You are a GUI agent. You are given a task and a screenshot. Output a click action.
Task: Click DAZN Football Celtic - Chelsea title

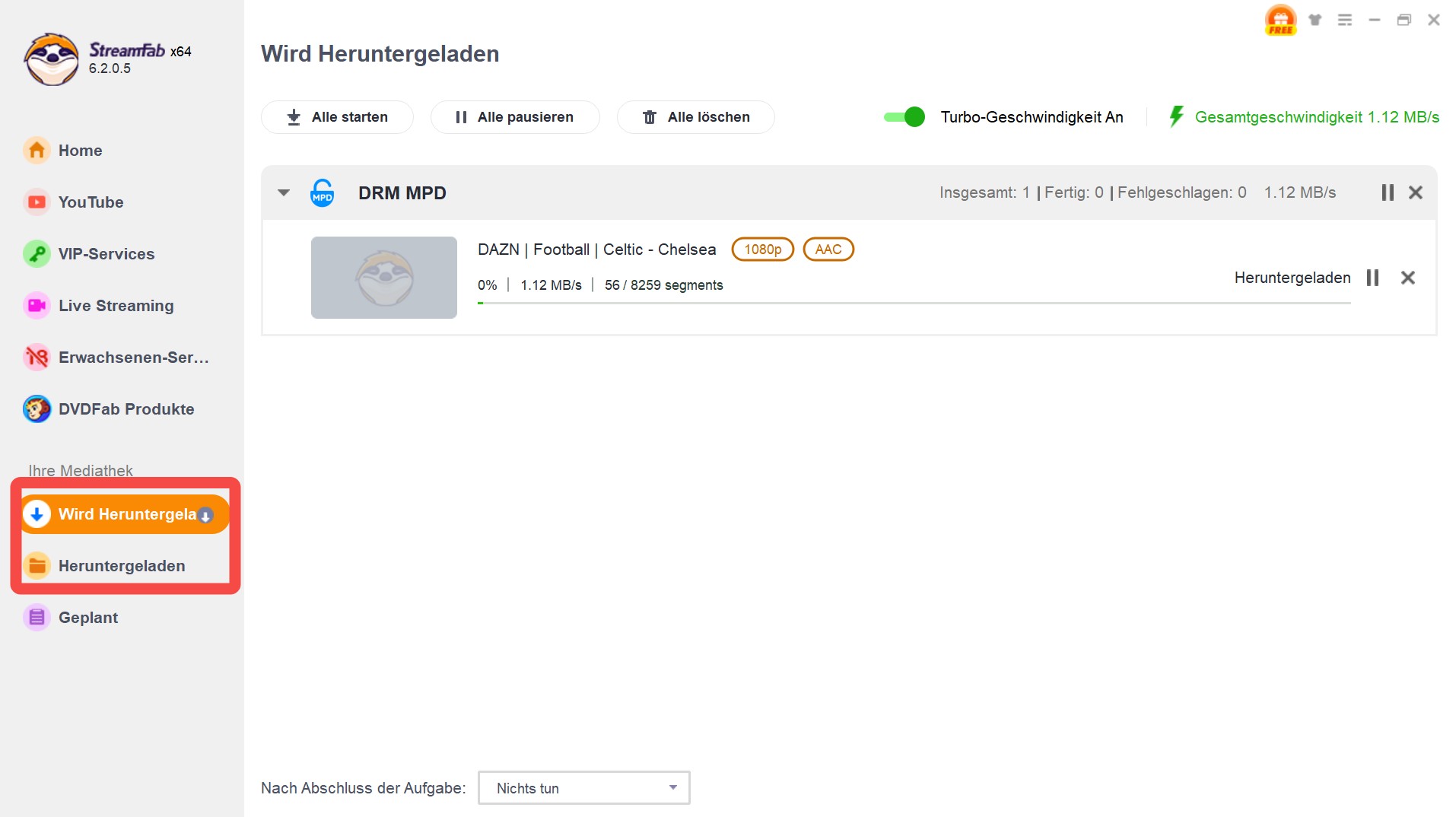pyautogui.click(x=596, y=250)
